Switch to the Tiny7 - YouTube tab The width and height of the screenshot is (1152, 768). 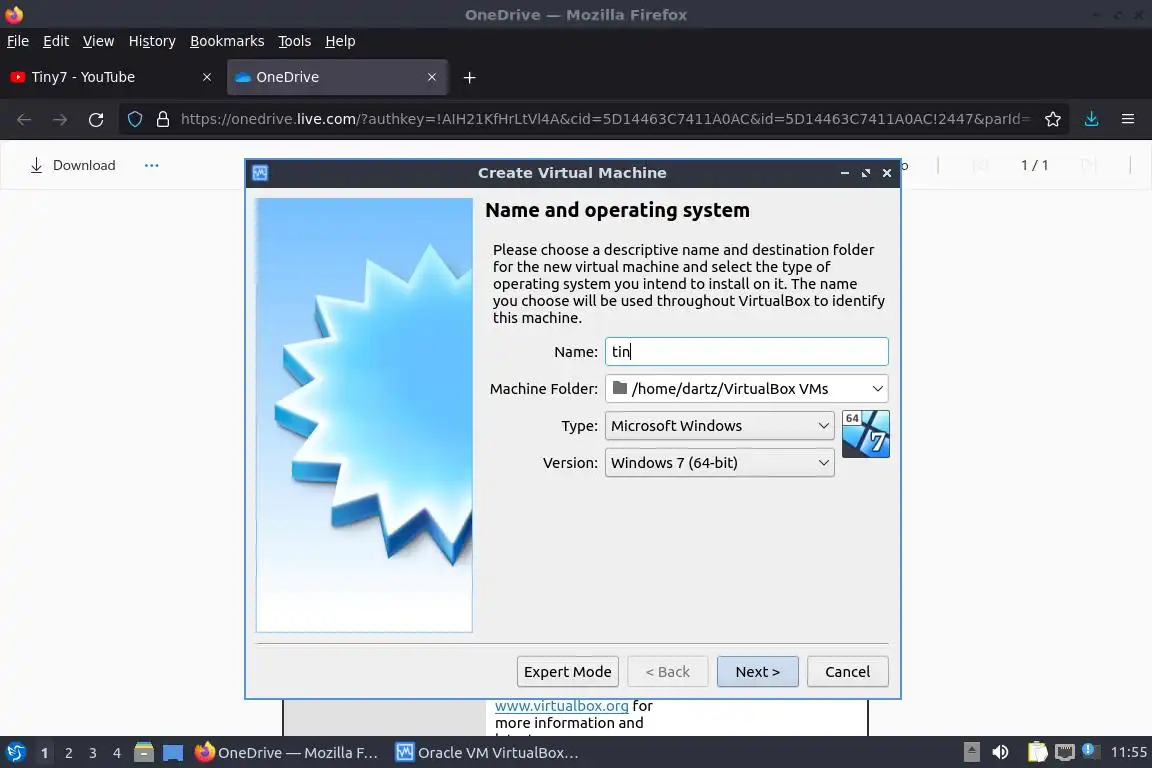coord(112,77)
